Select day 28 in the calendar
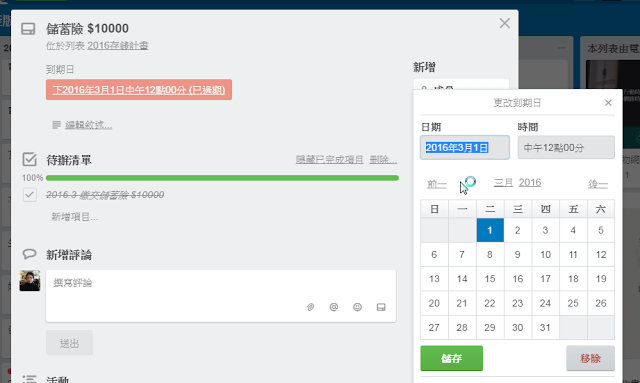The width and height of the screenshot is (640, 383). 462,327
